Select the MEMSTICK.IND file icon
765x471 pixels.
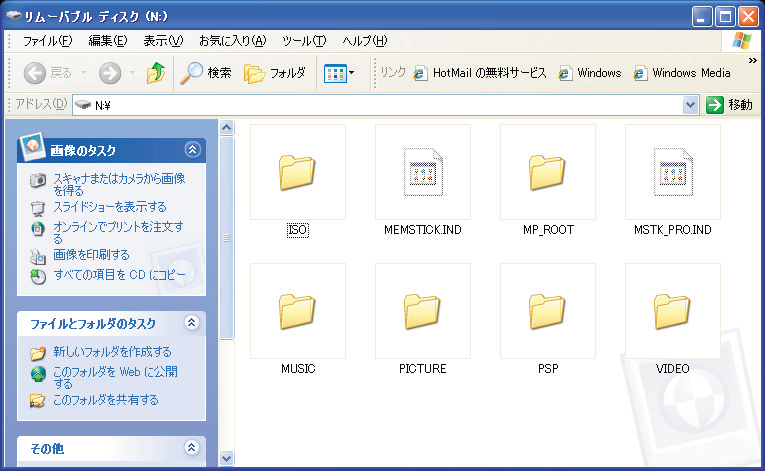pyautogui.click(x=423, y=172)
